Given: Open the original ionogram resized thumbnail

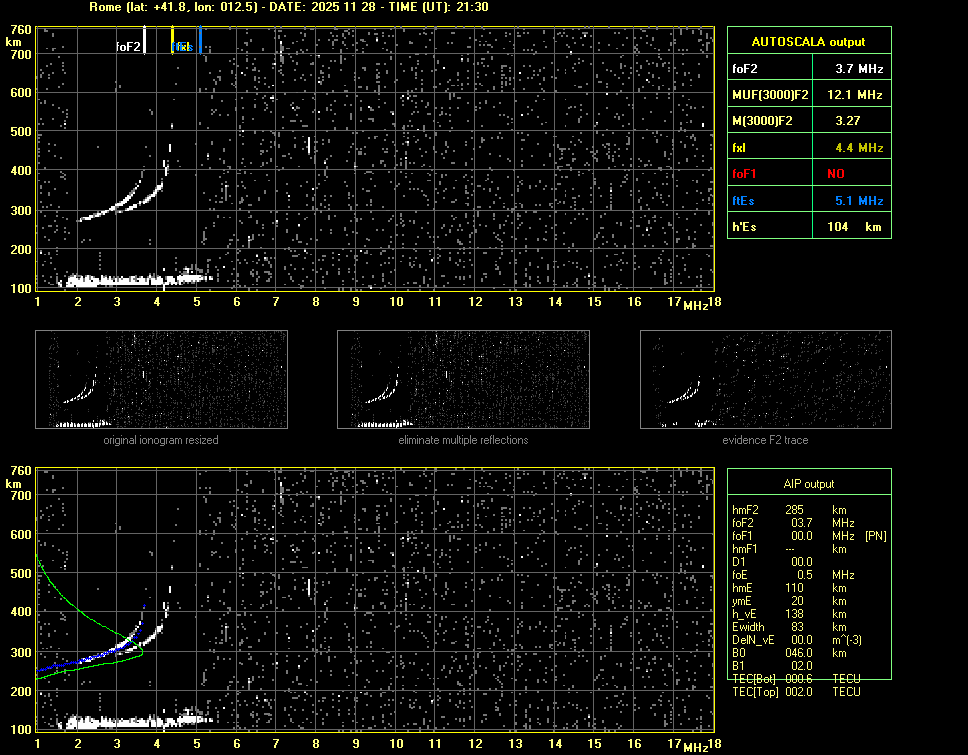Looking at the screenshot, I should [x=161, y=379].
